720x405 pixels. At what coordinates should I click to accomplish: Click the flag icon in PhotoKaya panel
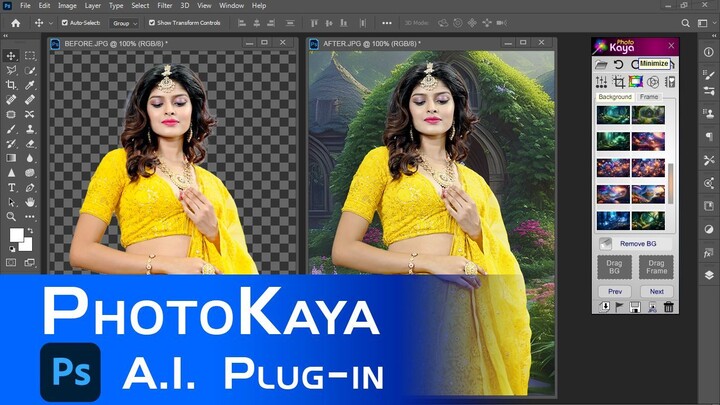coord(619,307)
